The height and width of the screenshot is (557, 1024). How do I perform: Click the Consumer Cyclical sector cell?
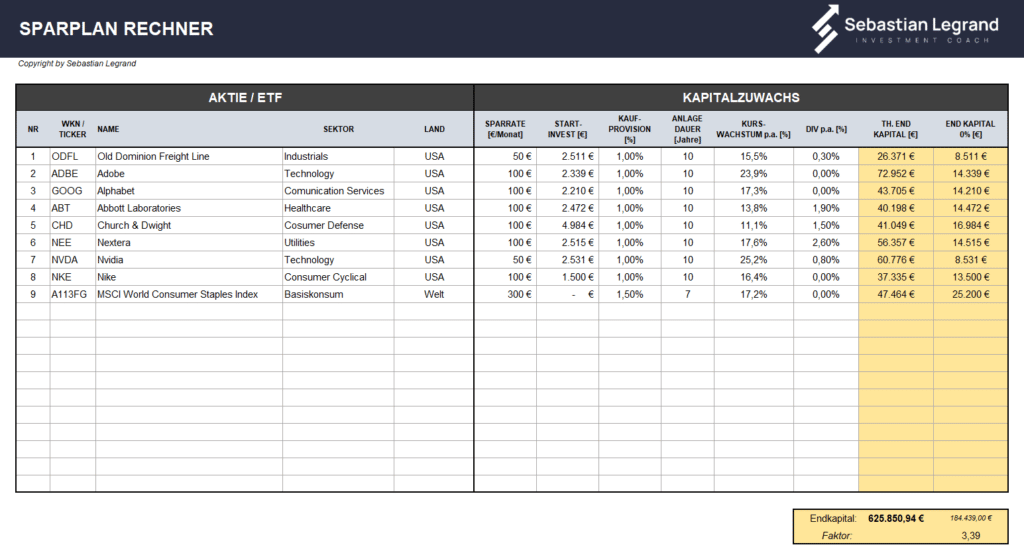(338, 277)
